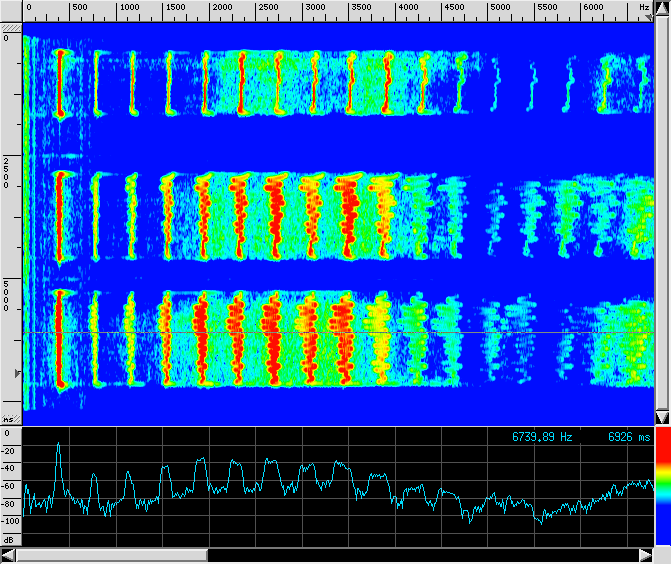Click the horizontal scrollbar thumb
The width and height of the screenshot is (671, 564).
[112, 555]
